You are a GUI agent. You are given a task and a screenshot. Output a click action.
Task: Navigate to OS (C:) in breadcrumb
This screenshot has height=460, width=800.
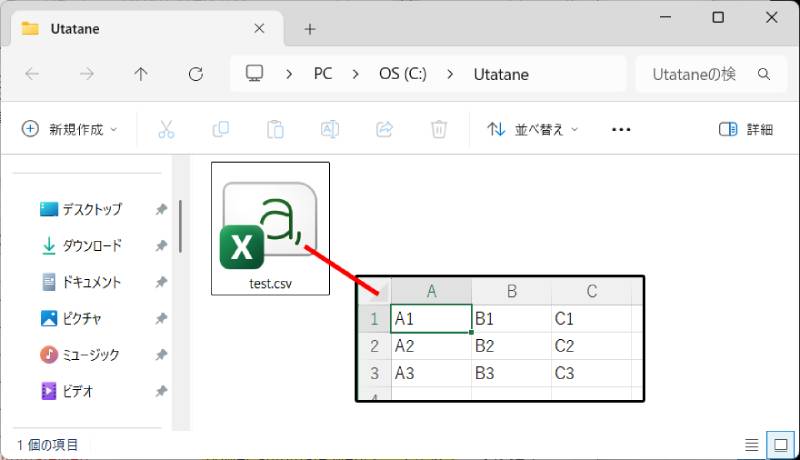402,74
